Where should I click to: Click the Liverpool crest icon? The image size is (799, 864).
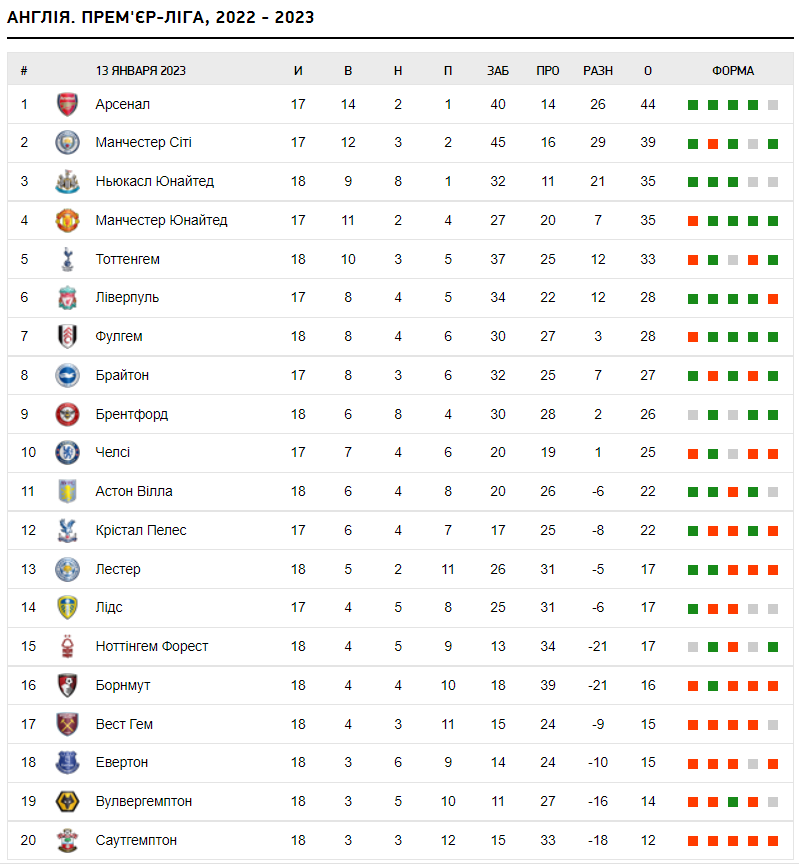point(67,297)
